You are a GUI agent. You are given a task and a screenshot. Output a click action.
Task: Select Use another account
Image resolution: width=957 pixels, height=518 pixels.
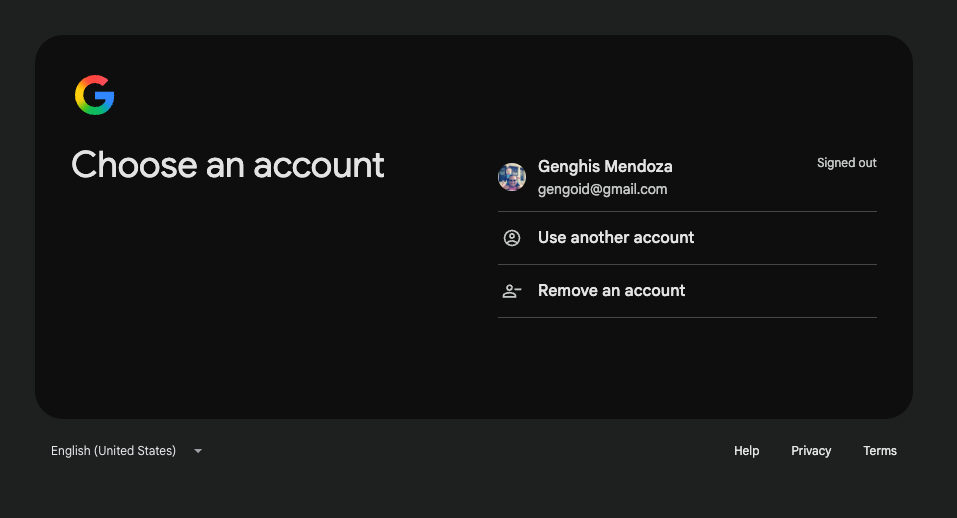(x=687, y=238)
